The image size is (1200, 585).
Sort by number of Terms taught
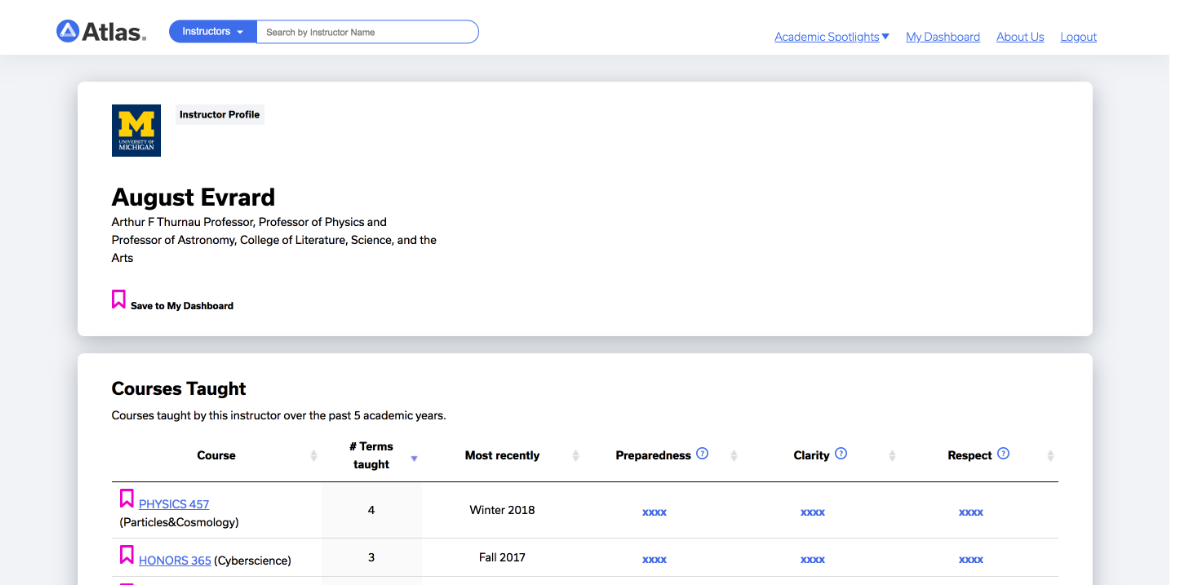pos(414,458)
